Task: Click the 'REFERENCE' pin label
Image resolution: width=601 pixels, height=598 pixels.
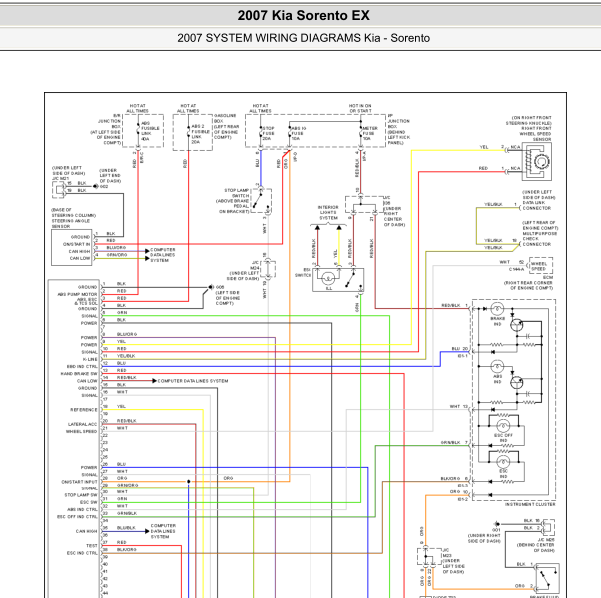Action: 84,410
